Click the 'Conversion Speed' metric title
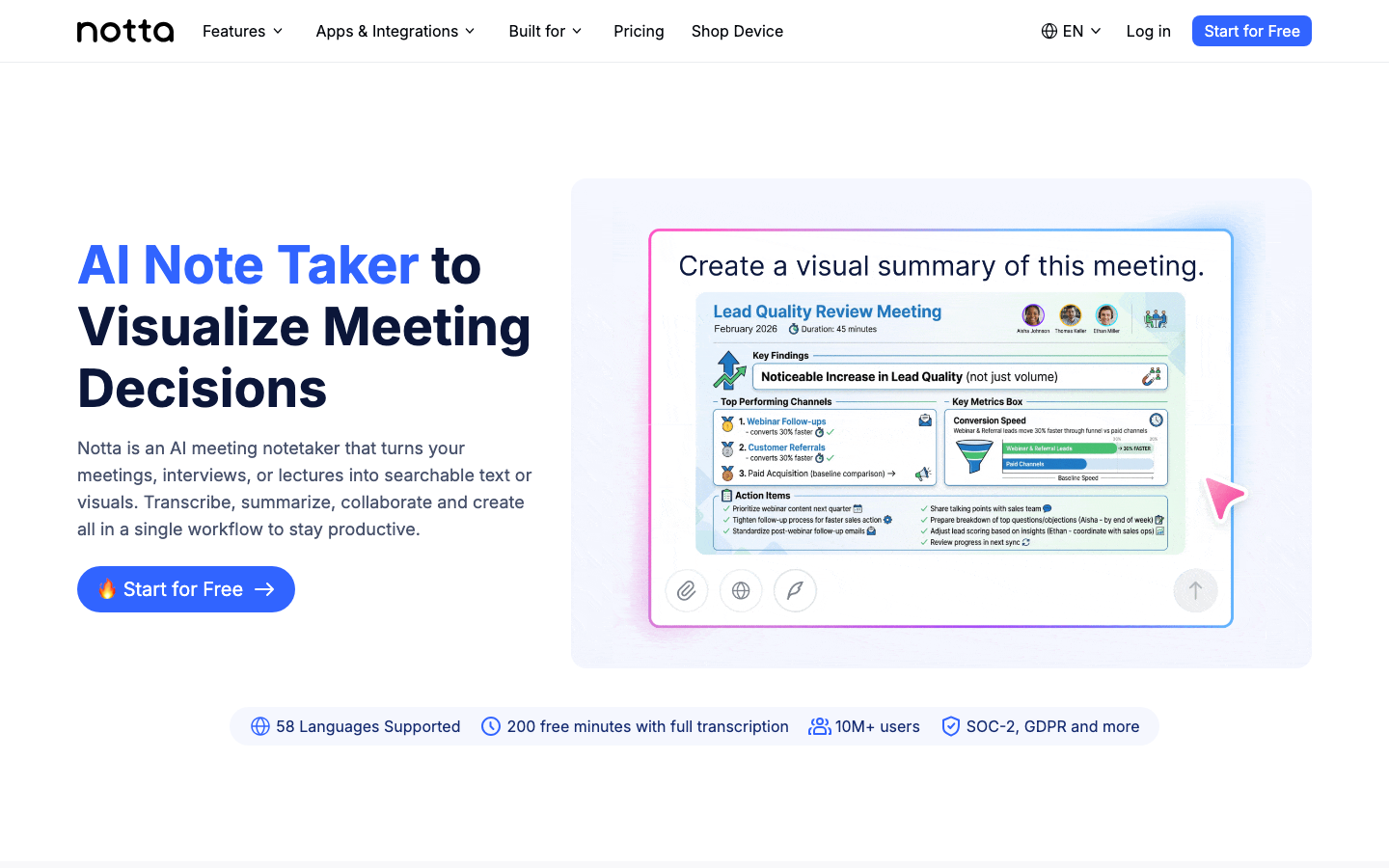The height and width of the screenshot is (868, 1389). [990, 420]
